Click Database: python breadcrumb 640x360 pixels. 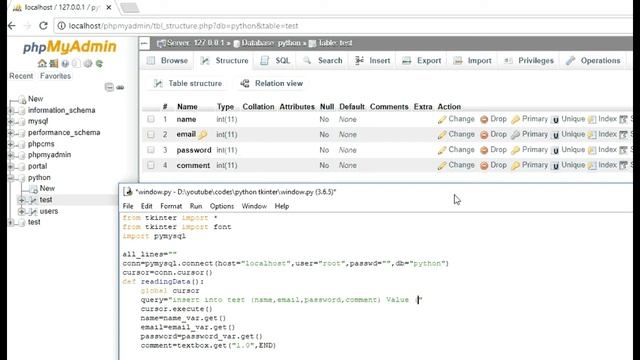(271, 43)
